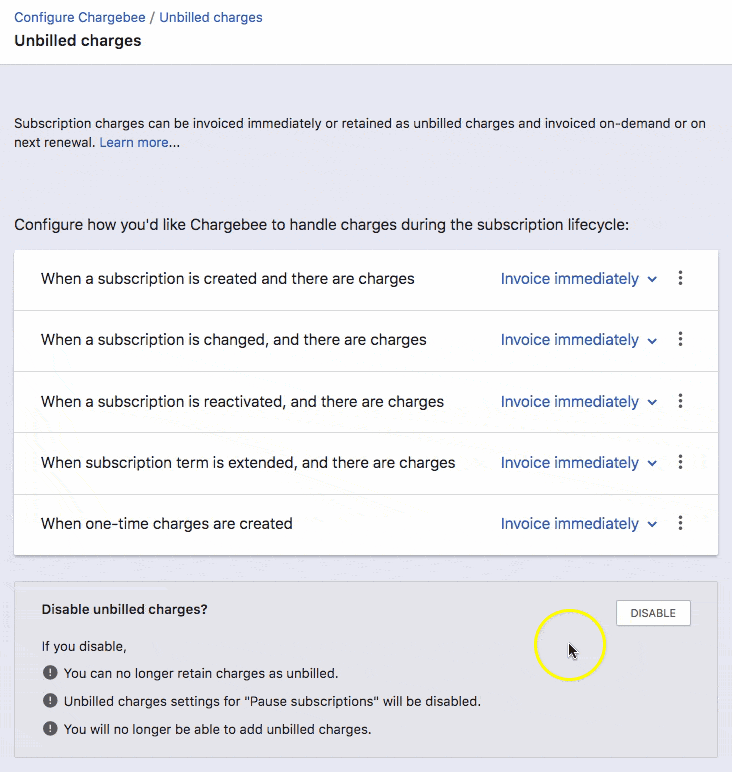The width and height of the screenshot is (732, 772).
Task: Click the 'Disable unbilled charges?' heading
Action: click(x=125, y=609)
